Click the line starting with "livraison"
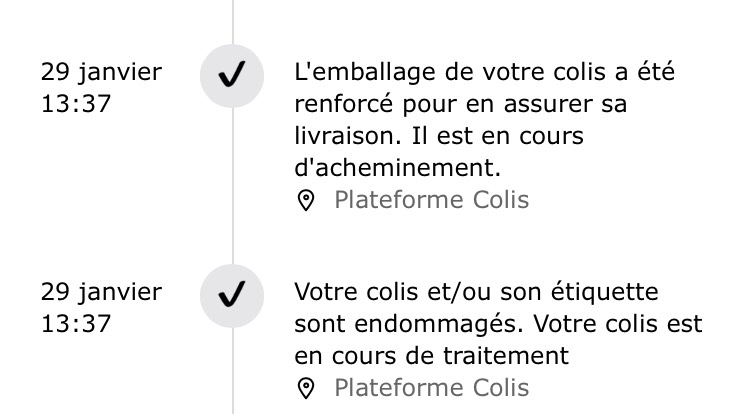733x414 pixels. coord(439,135)
